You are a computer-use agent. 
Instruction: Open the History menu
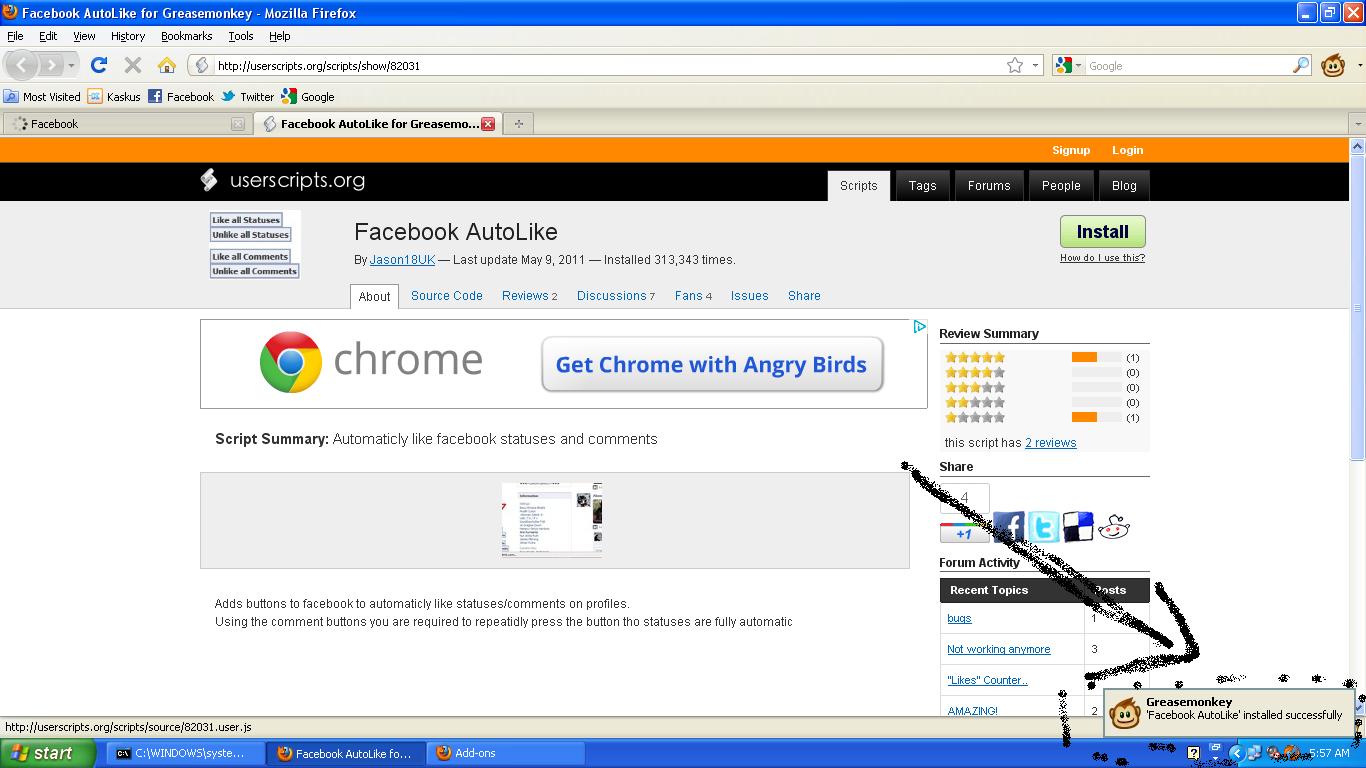point(128,36)
